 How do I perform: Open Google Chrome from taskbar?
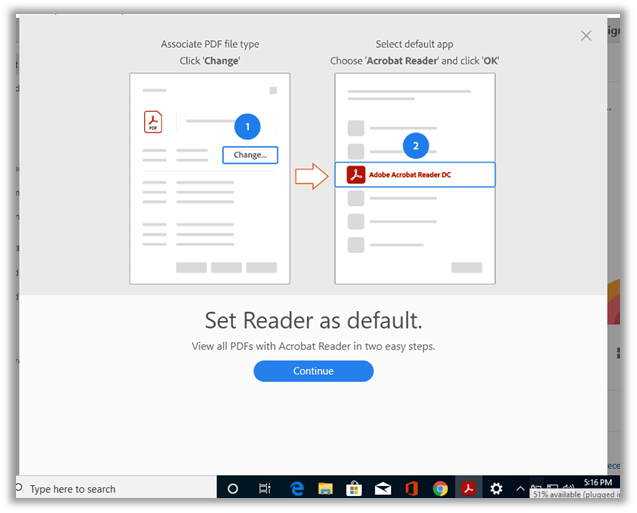(440, 488)
